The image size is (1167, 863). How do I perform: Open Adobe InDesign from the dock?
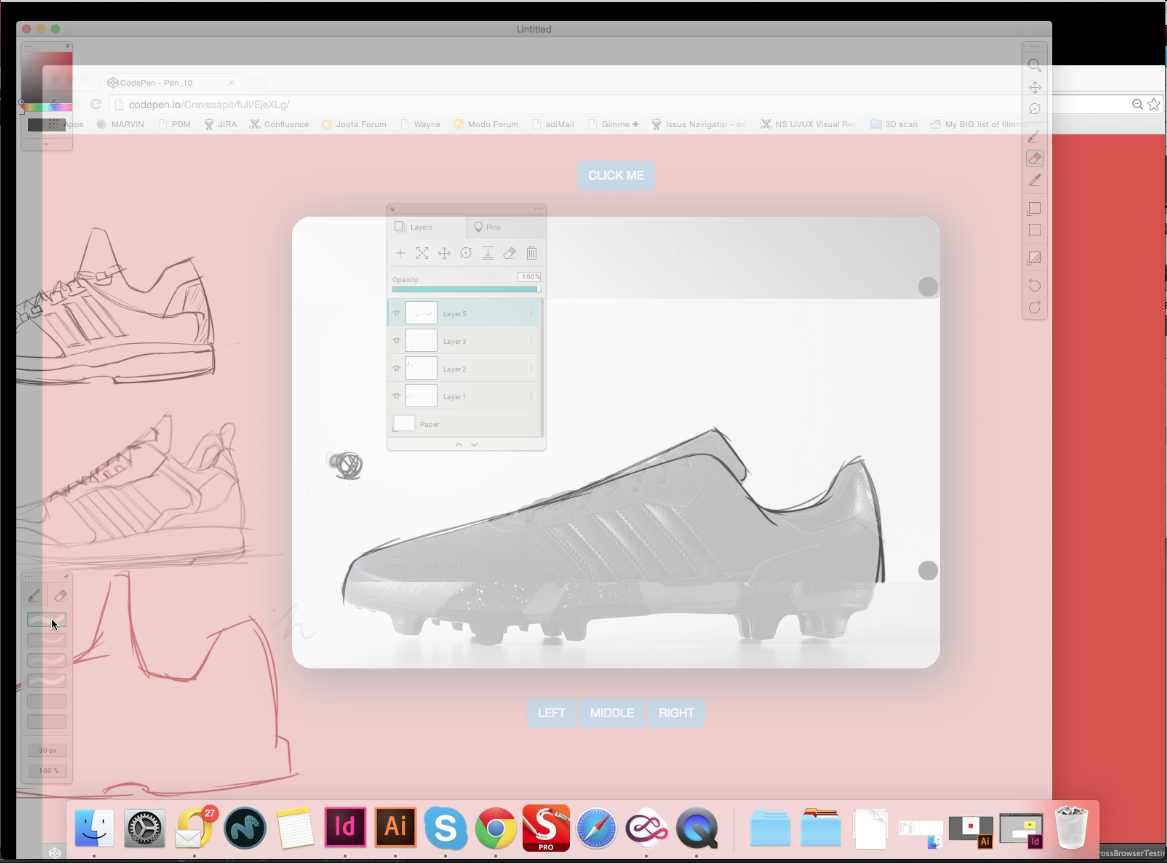coord(345,827)
